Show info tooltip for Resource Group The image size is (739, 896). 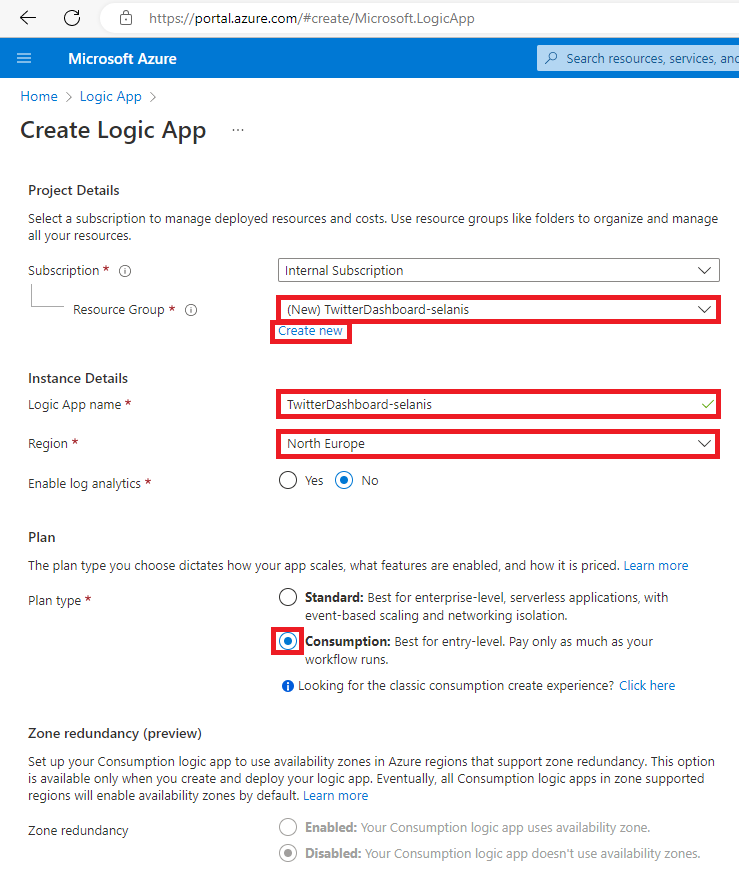191,310
